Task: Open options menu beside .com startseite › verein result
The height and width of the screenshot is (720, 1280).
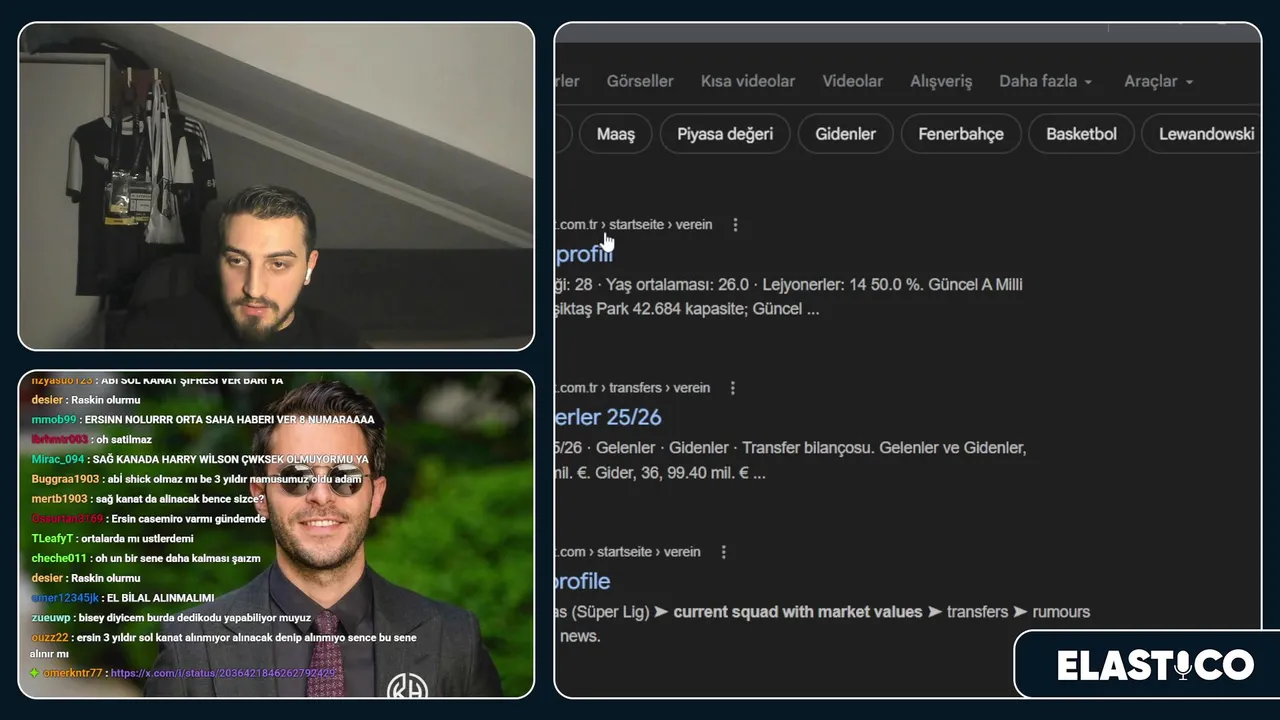Action: pyautogui.click(x=723, y=552)
